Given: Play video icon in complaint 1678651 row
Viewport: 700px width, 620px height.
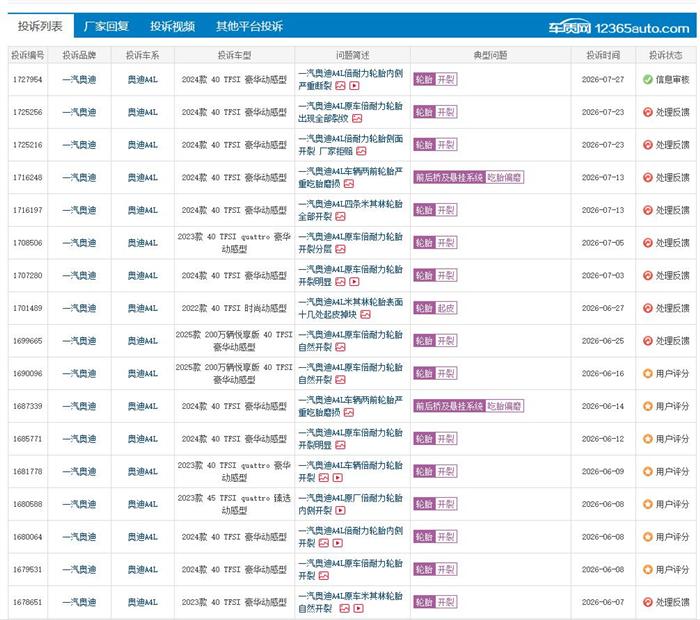Looking at the screenshot, I should click(x=358, y=608).
